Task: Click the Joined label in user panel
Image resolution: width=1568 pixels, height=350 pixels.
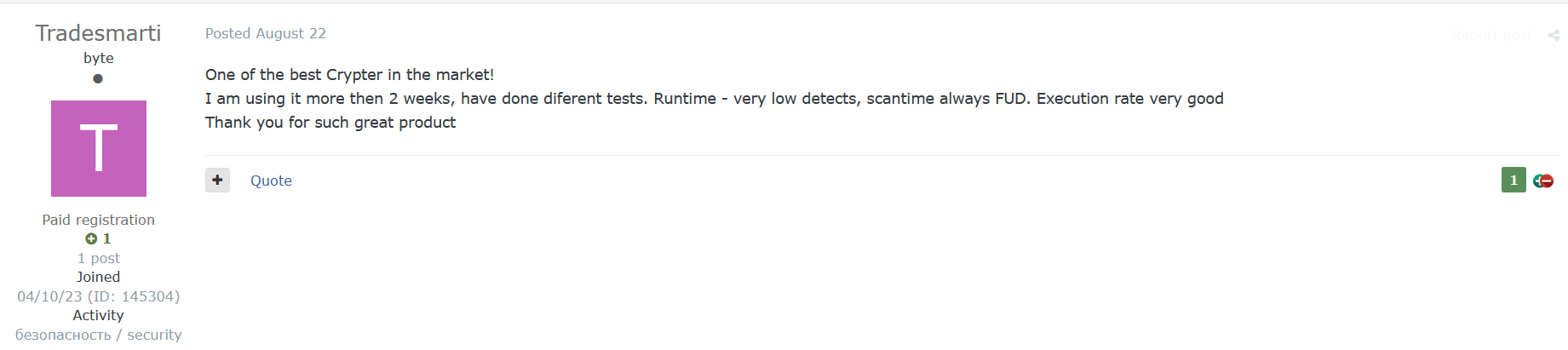Action: point(98,277)
